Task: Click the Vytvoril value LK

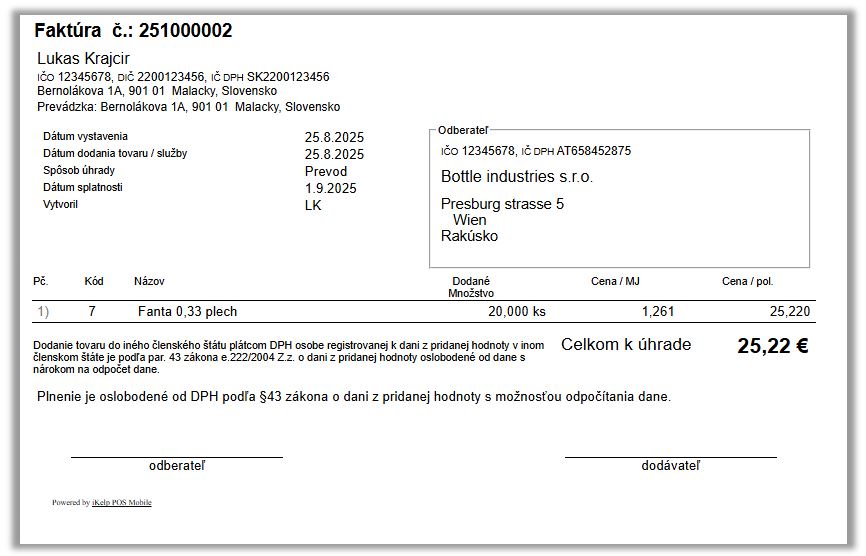Action: [313, 205]
